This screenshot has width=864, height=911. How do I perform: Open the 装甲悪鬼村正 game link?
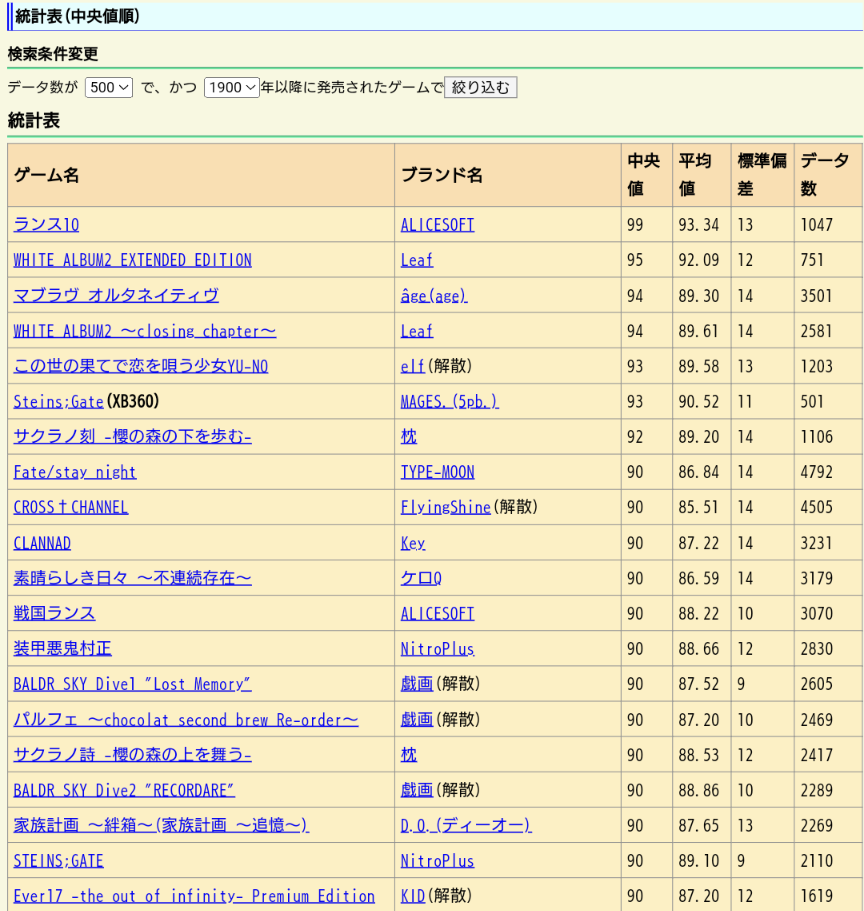tap(63, 649)
